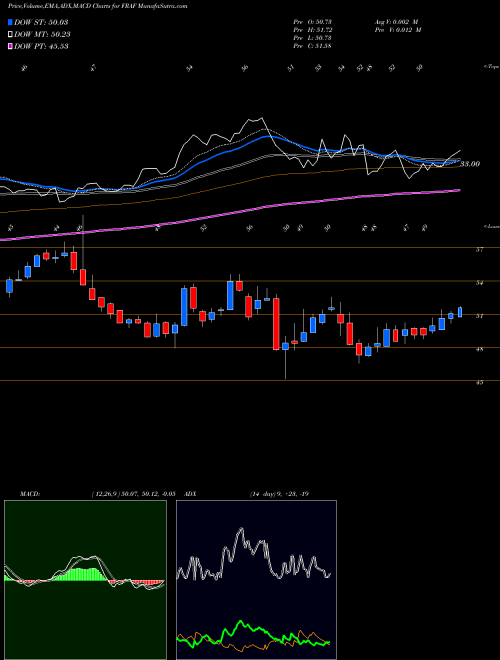Click the long red candlestick near 48
This screenshot has width=500, height=660.
pyautogui.click(x=276, y=324)
